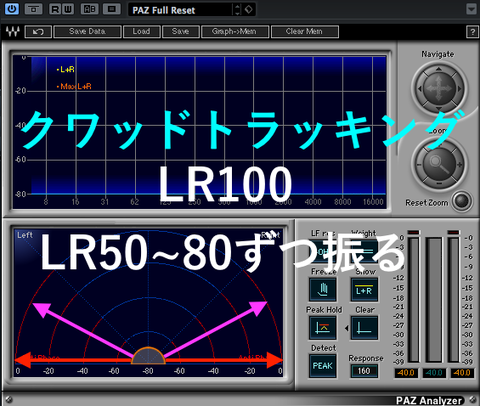Click the Zoom magnifier control center
The width and height of the screenshot is (480, 406).
(x=438, y=164)
